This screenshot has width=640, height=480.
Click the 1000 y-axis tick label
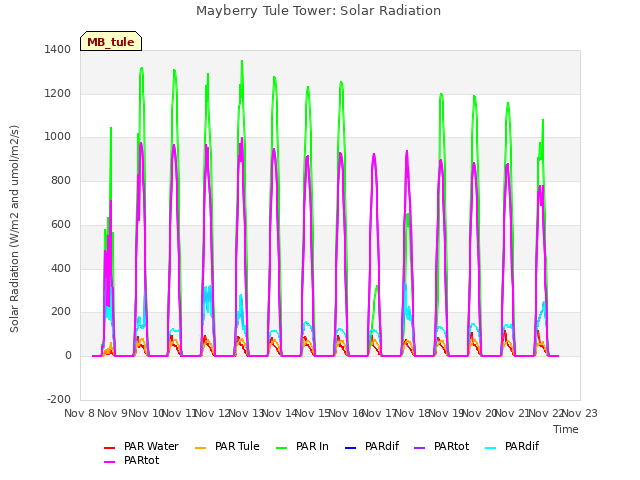click(x=58, y=137)
